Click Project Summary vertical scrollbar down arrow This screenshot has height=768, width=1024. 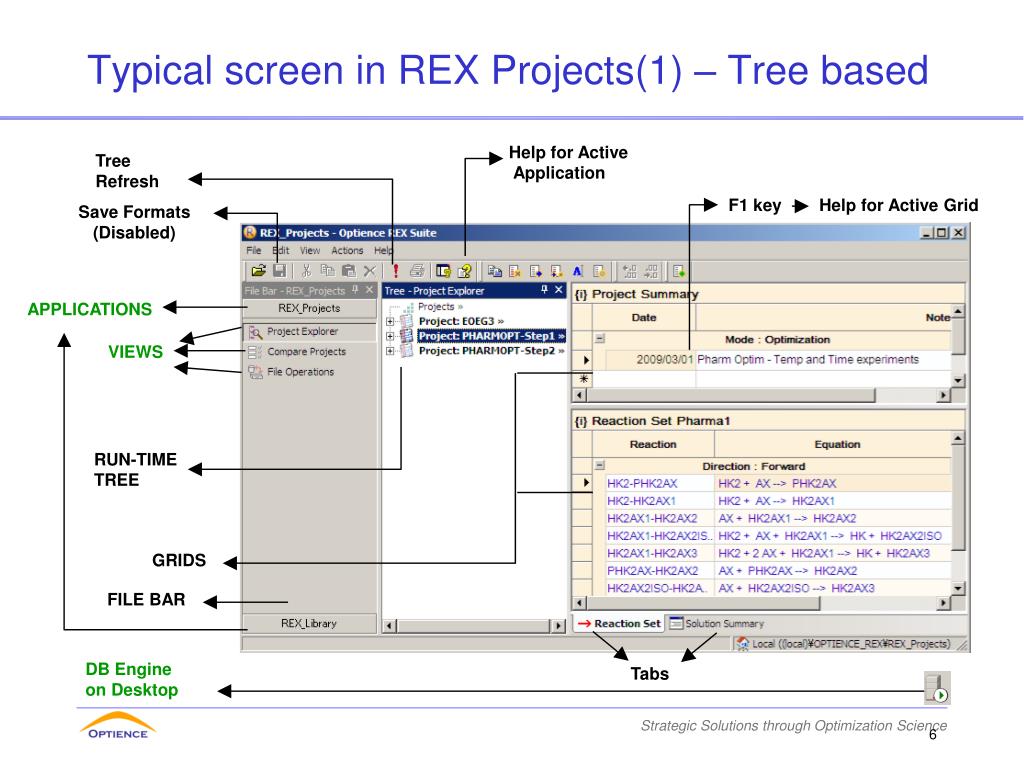point(958,380)
